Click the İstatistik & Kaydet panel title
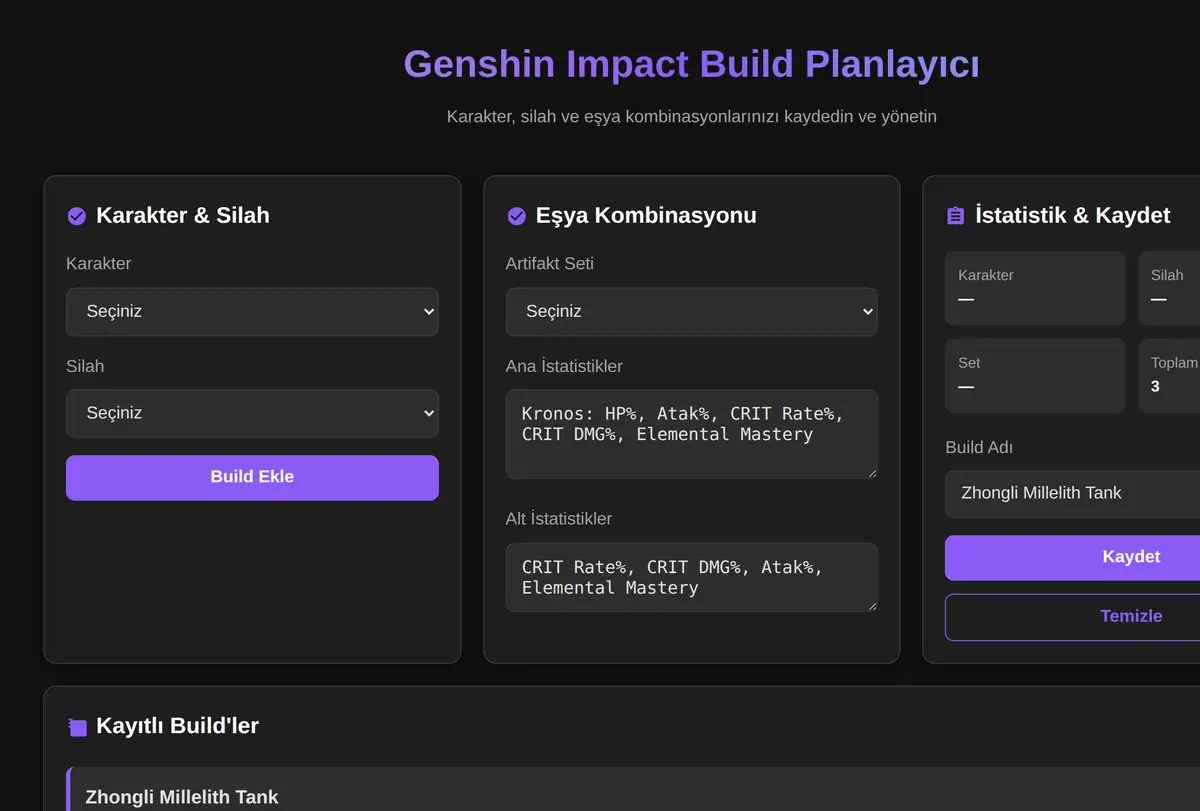The width and height of the screenshot is (1200, 811). [1072, 216]
